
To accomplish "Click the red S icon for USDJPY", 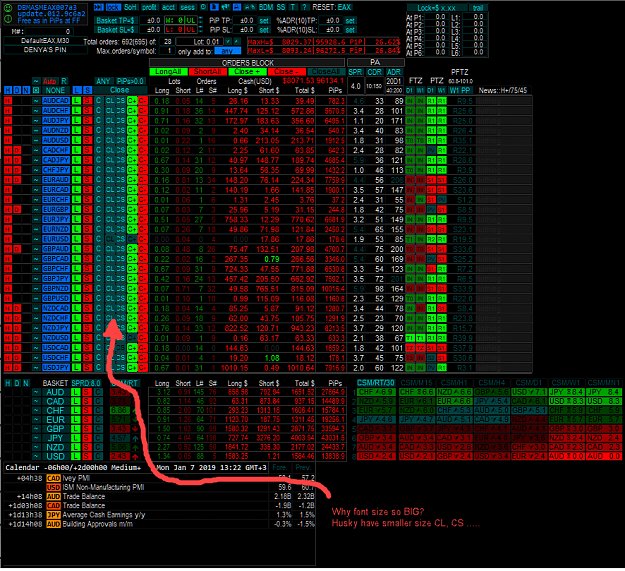I will 87,368.
